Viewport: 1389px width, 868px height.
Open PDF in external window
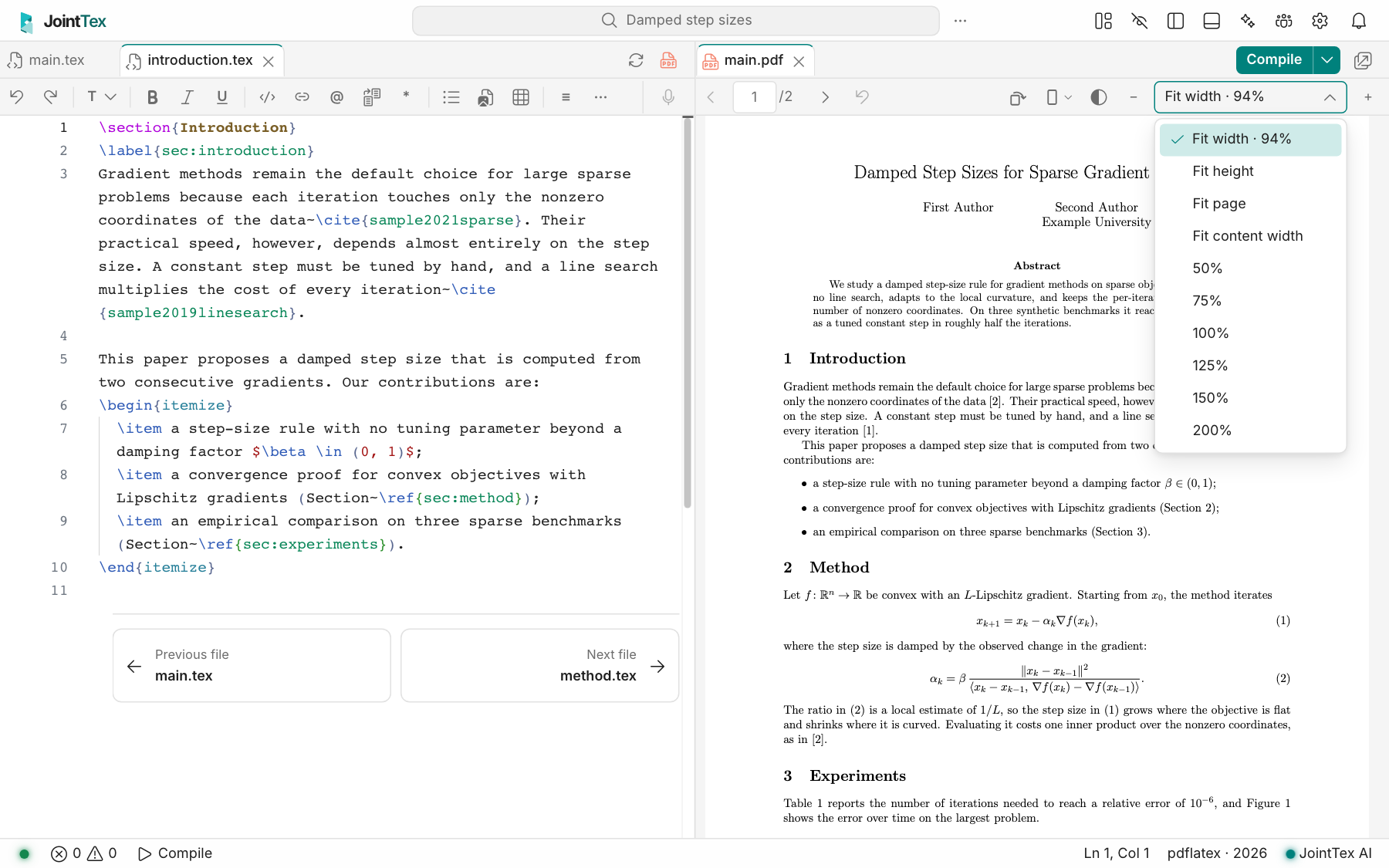pyautogui.click(x=1363, y=60)
